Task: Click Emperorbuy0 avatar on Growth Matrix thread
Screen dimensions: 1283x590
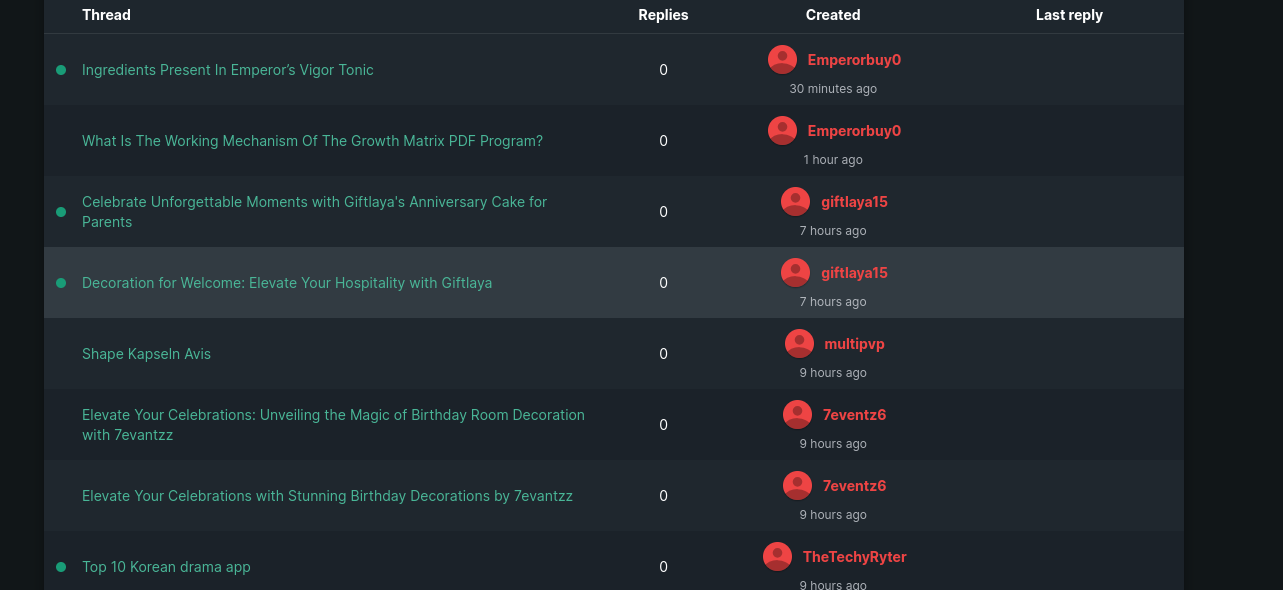Action: pyautogui.click(x=782, y=131)
